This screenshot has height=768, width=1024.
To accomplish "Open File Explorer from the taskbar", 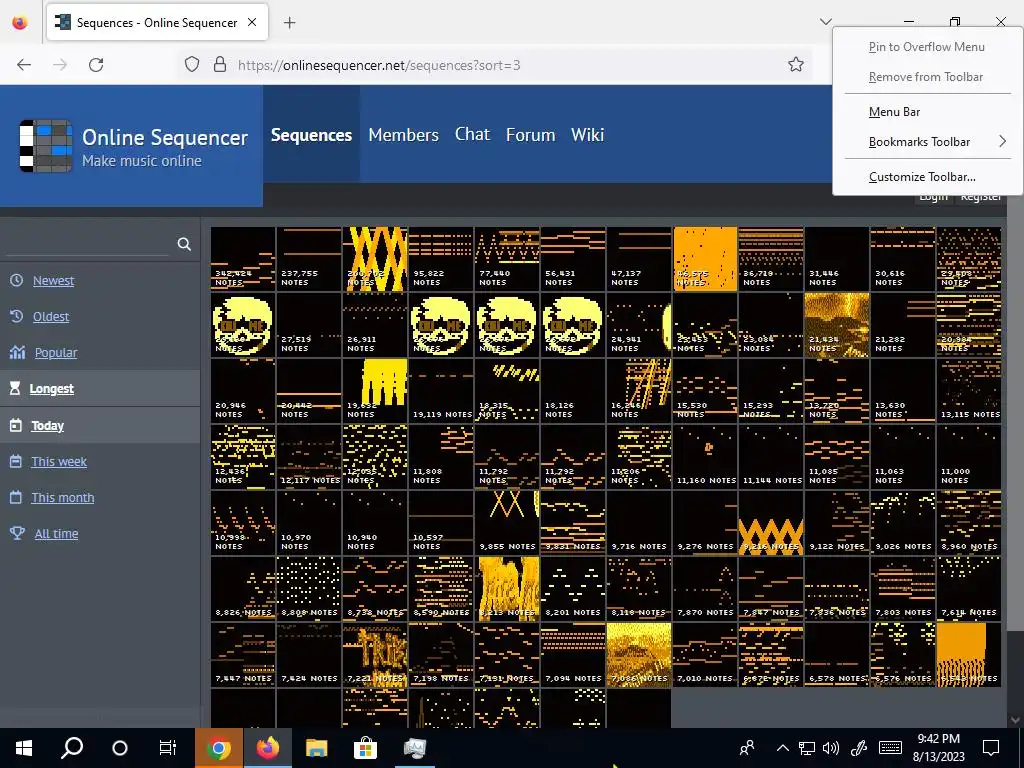I will click(x=316, y=748).
